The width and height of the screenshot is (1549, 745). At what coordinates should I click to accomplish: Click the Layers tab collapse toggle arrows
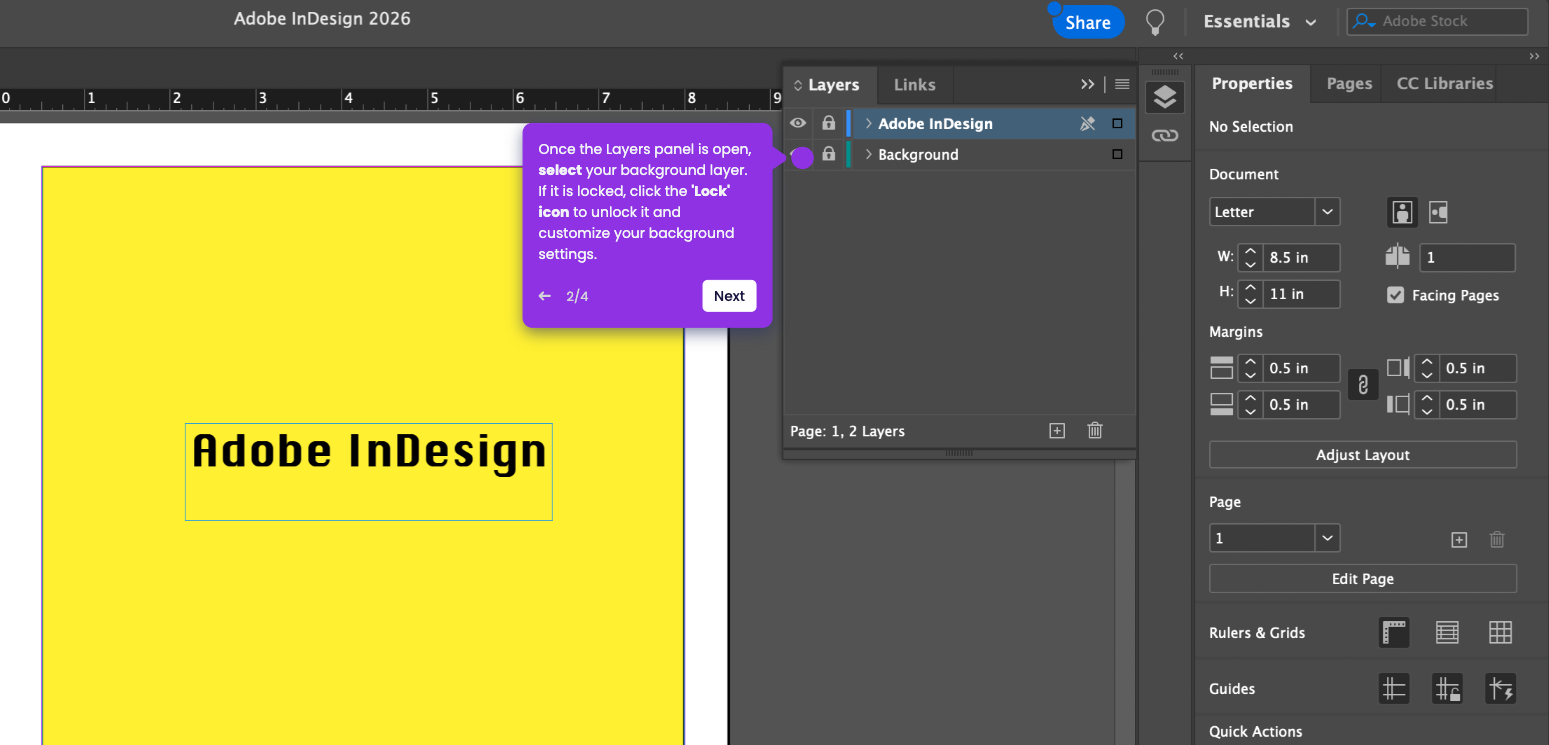tap(798, 86)
